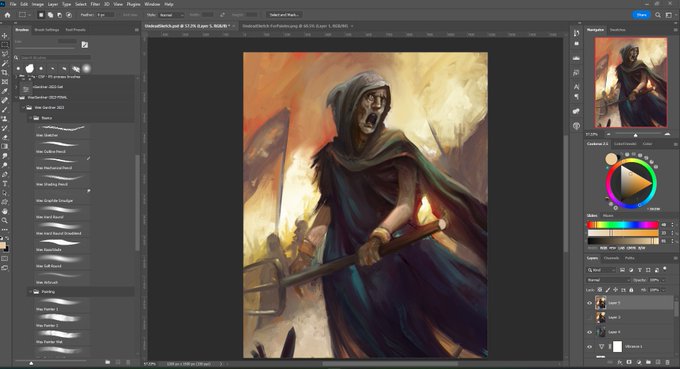Click the blue Share button
Viewport: 680px width, 369px height.
point(641,15)
